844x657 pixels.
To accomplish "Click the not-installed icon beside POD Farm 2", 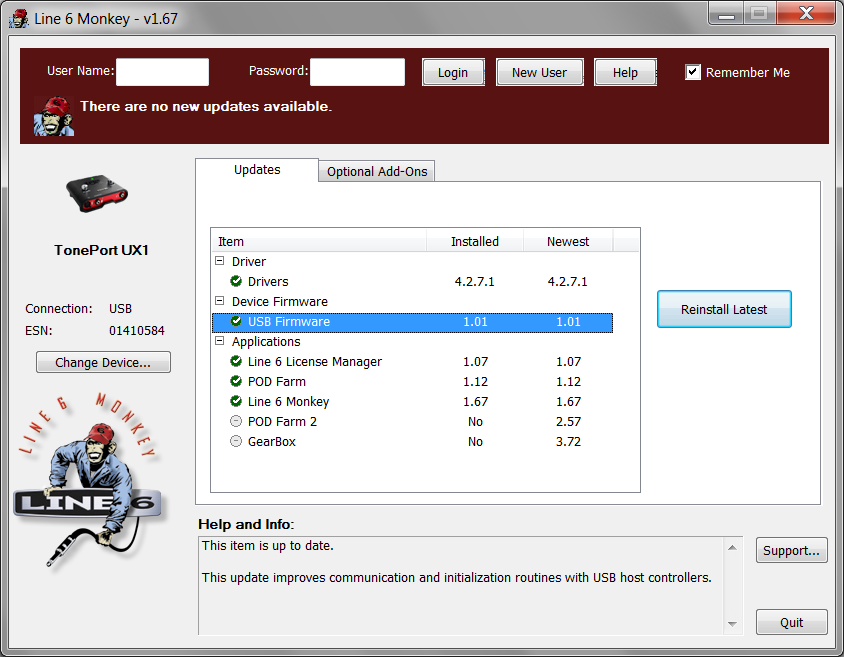I will tap(236, 421).
